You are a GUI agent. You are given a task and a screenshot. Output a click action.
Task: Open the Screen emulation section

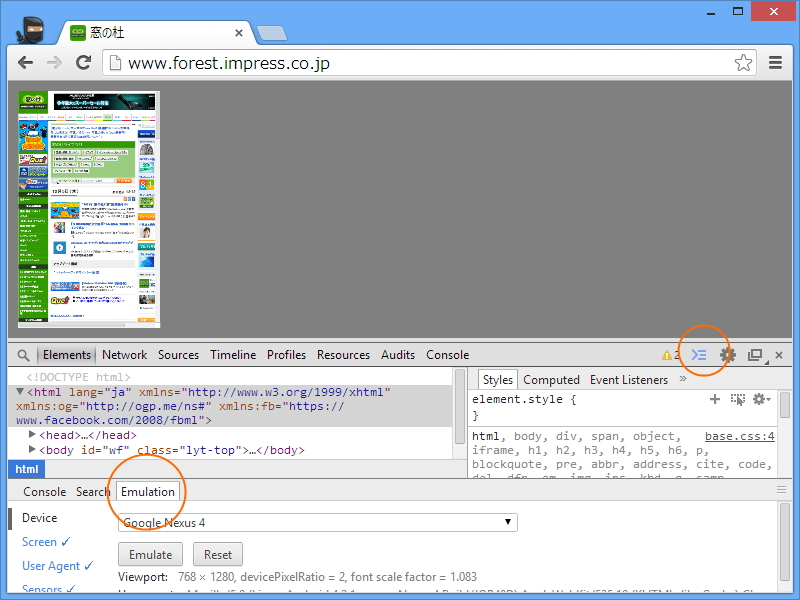click(46, 542)
